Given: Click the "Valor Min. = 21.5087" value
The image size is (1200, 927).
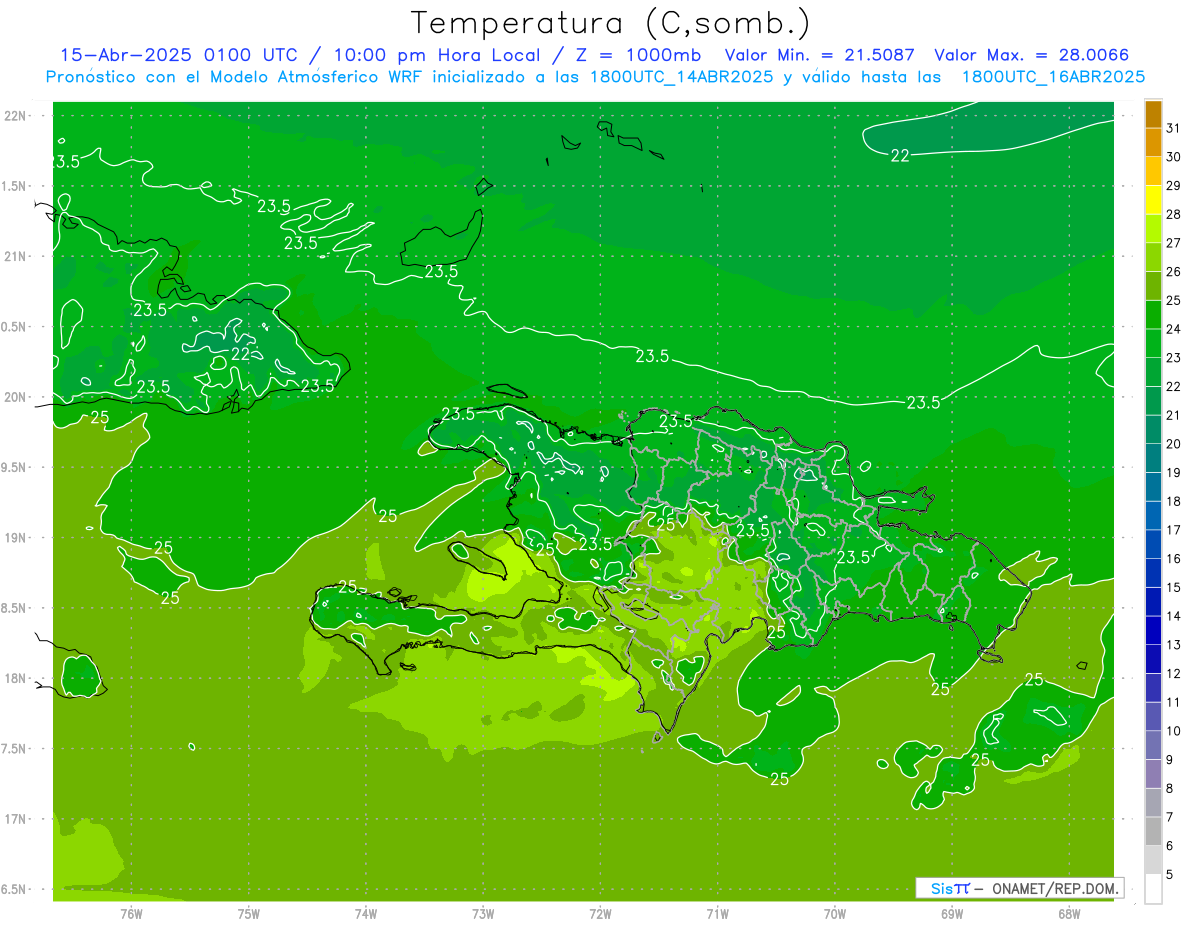Looking at the screenshot, I should (x=819, y=56).
